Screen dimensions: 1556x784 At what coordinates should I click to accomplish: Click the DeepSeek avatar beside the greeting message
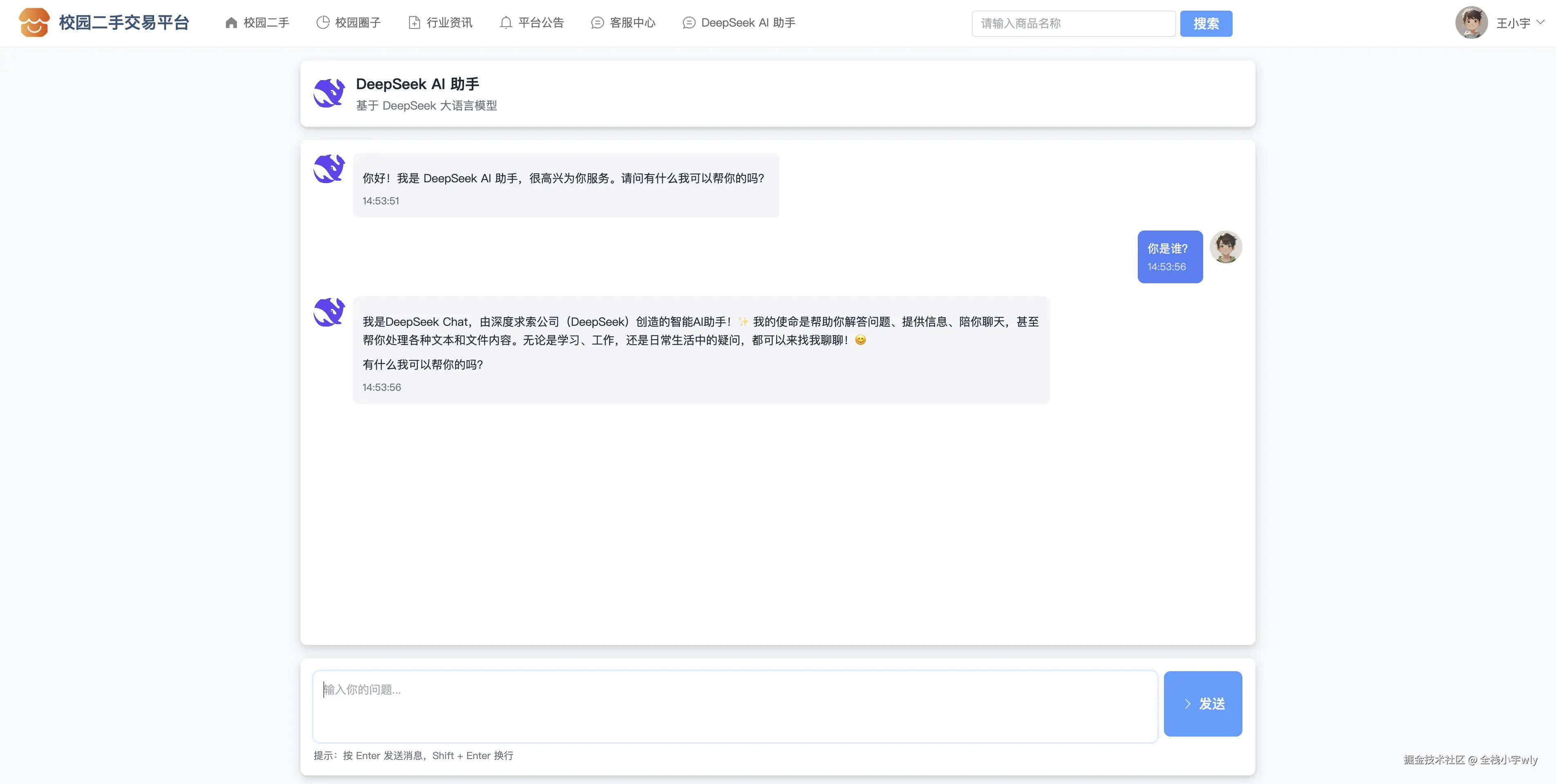click(x=329, y=168)
